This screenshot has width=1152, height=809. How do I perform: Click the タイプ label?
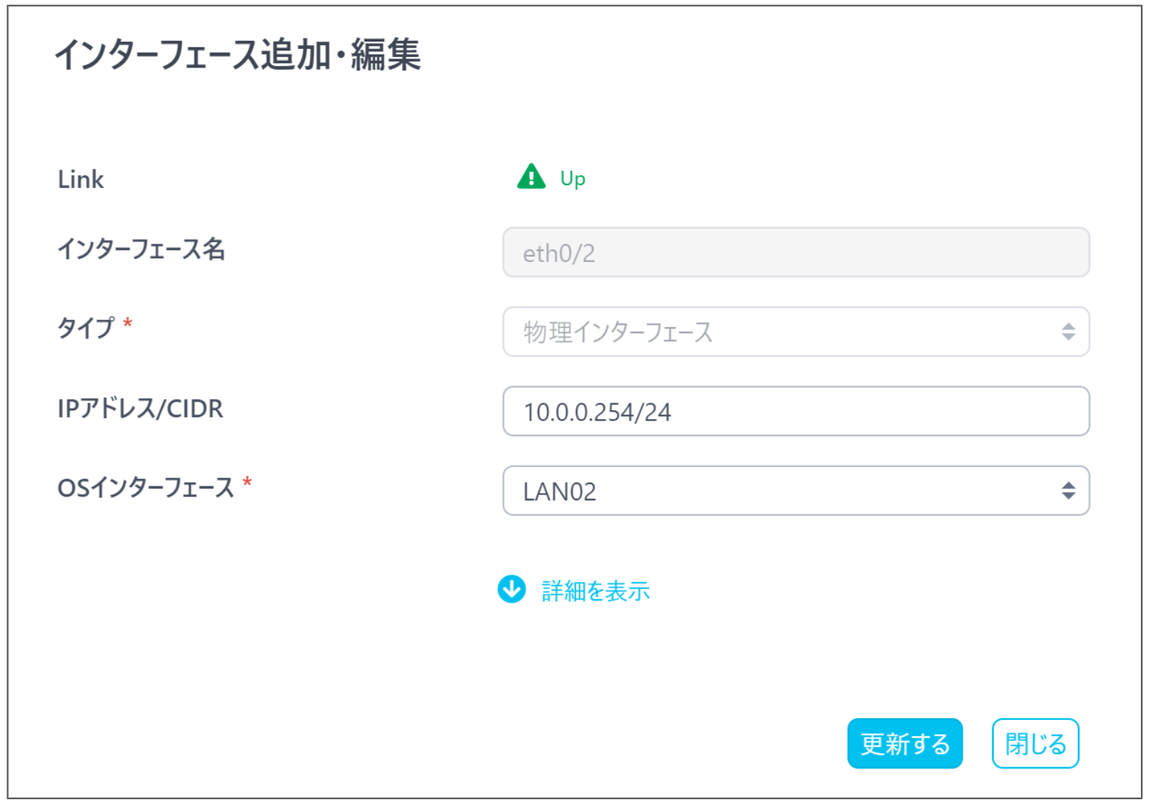[87, 328]
